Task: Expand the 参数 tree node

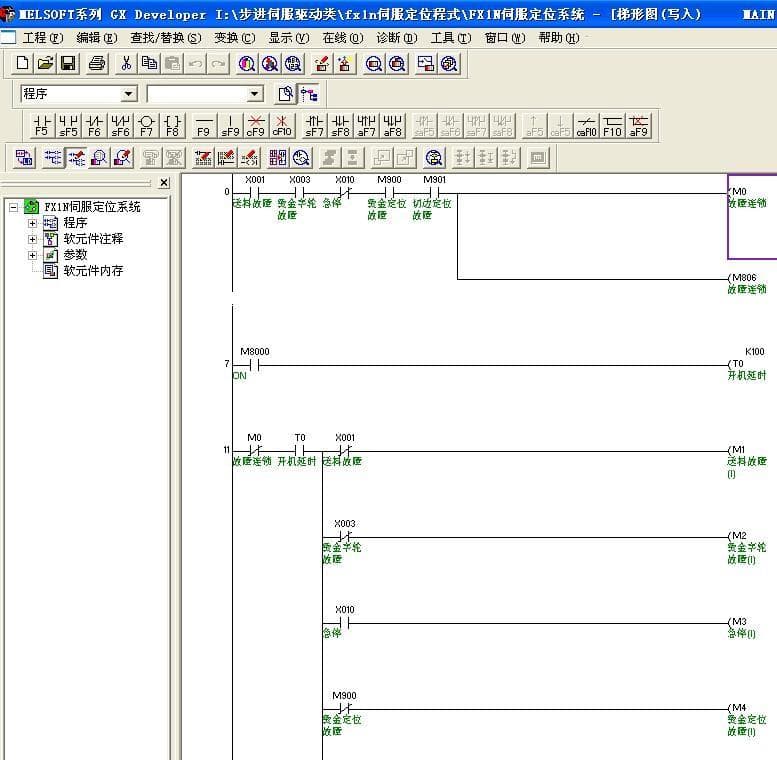Action: tap(32, 255)
